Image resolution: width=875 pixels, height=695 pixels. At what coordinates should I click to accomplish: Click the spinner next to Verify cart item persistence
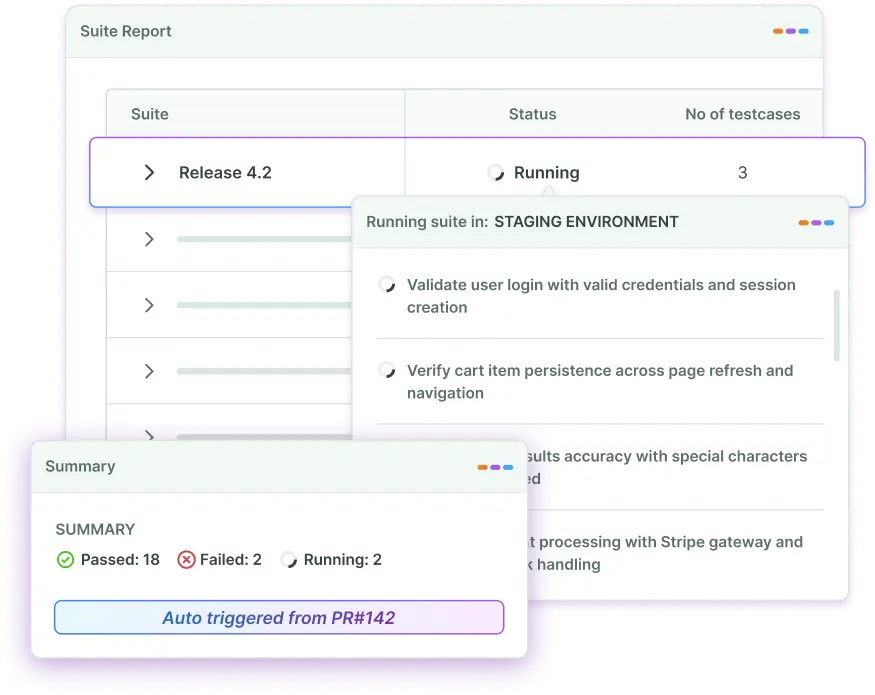click(x=387, y=371)
